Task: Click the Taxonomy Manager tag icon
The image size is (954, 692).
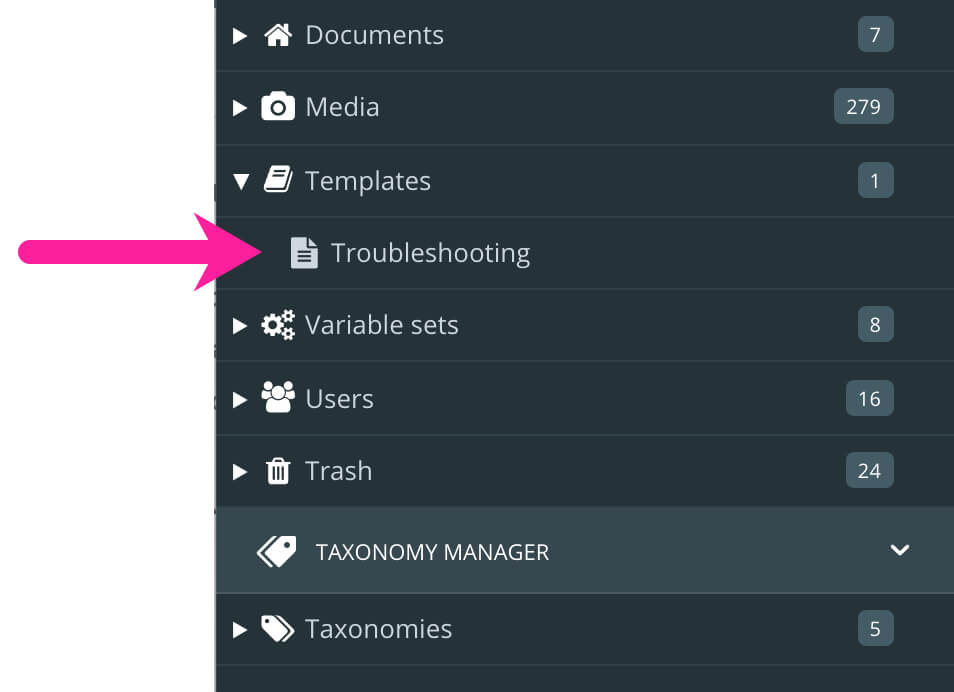Action: point(276,550)
